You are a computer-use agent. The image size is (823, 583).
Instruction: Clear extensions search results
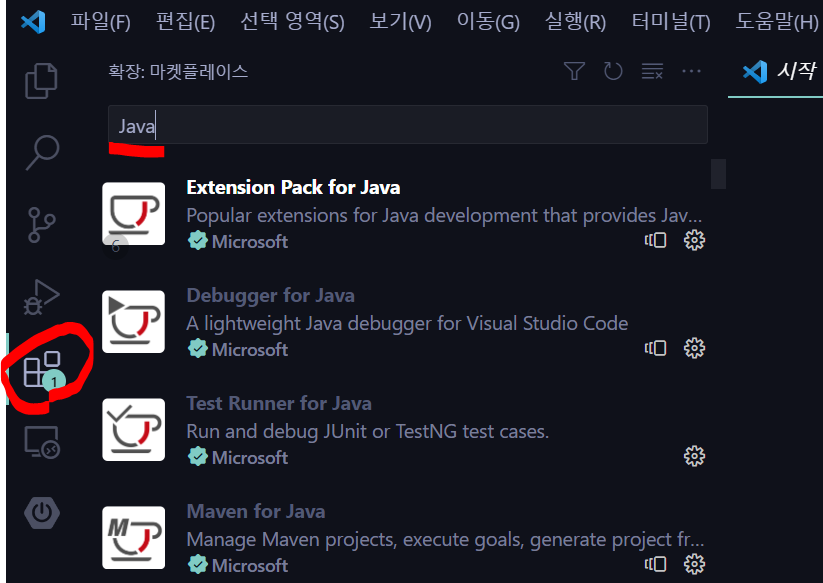652,71
